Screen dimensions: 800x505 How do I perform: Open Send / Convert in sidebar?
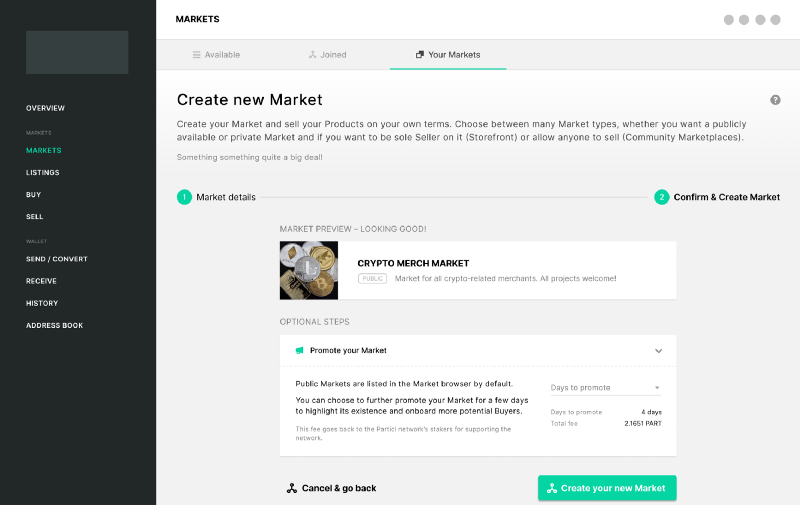57,259
